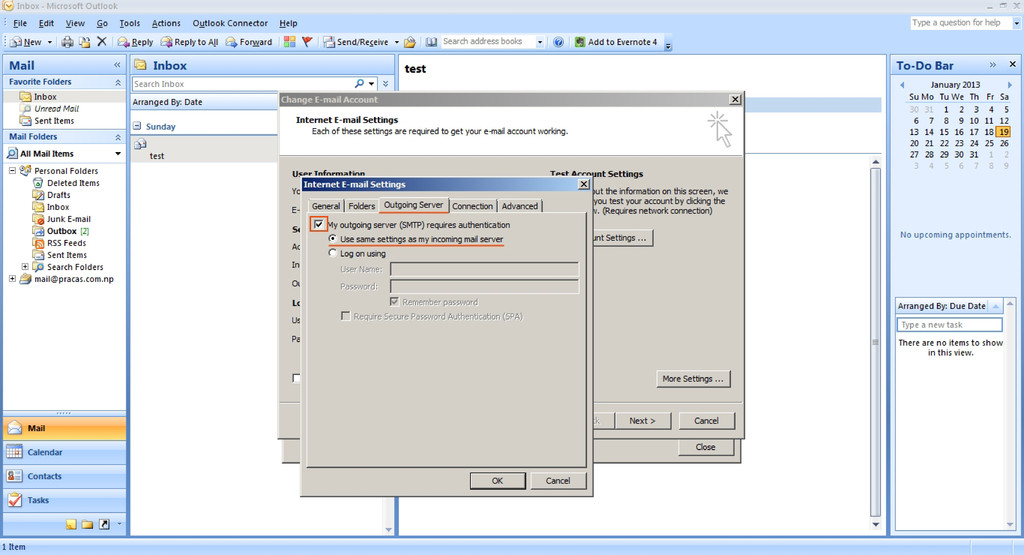1024x555 pixels.
Task: Open the Tools menu
Action: point(129,23)
